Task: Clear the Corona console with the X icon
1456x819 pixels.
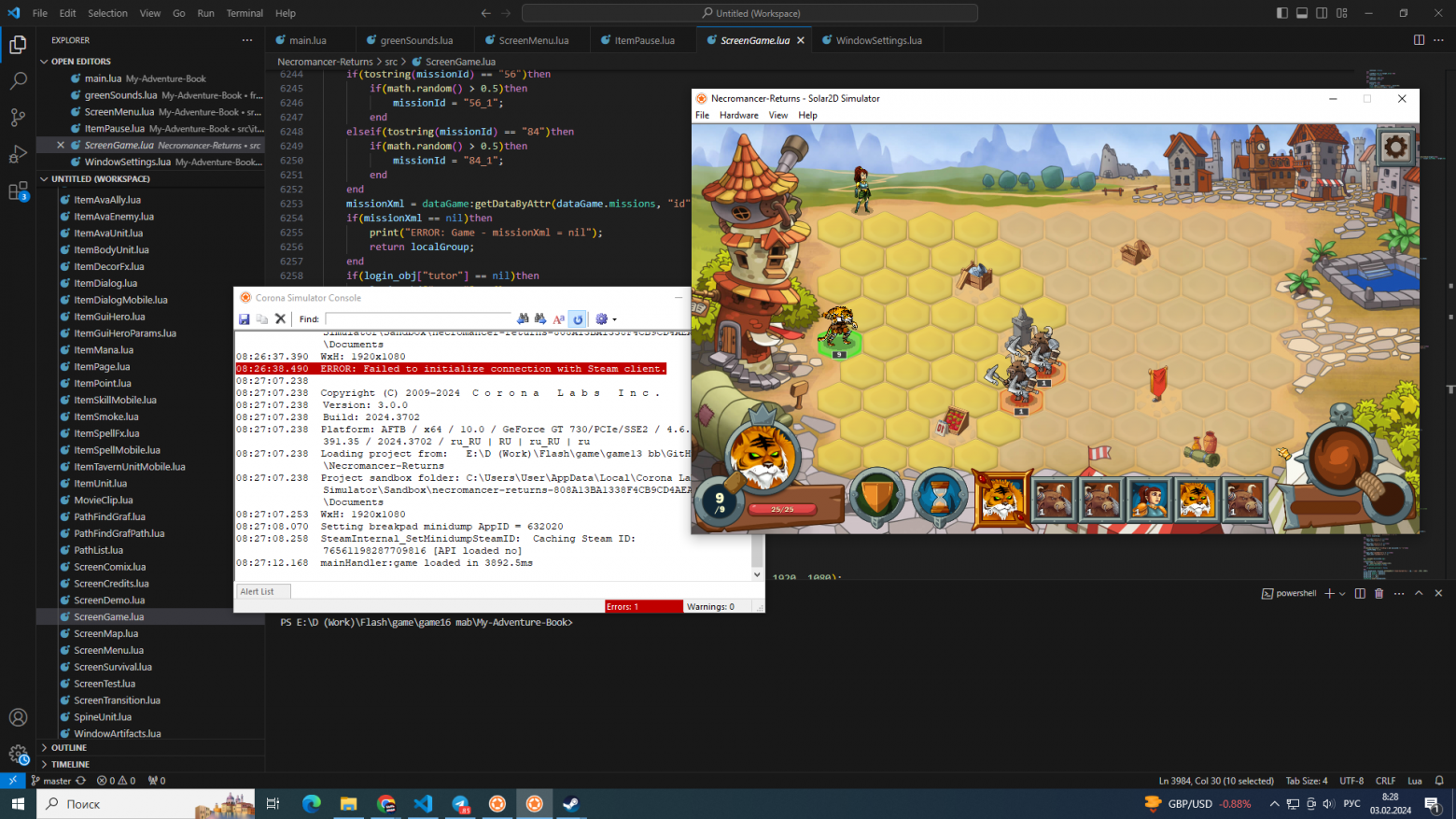Action: 280,319
